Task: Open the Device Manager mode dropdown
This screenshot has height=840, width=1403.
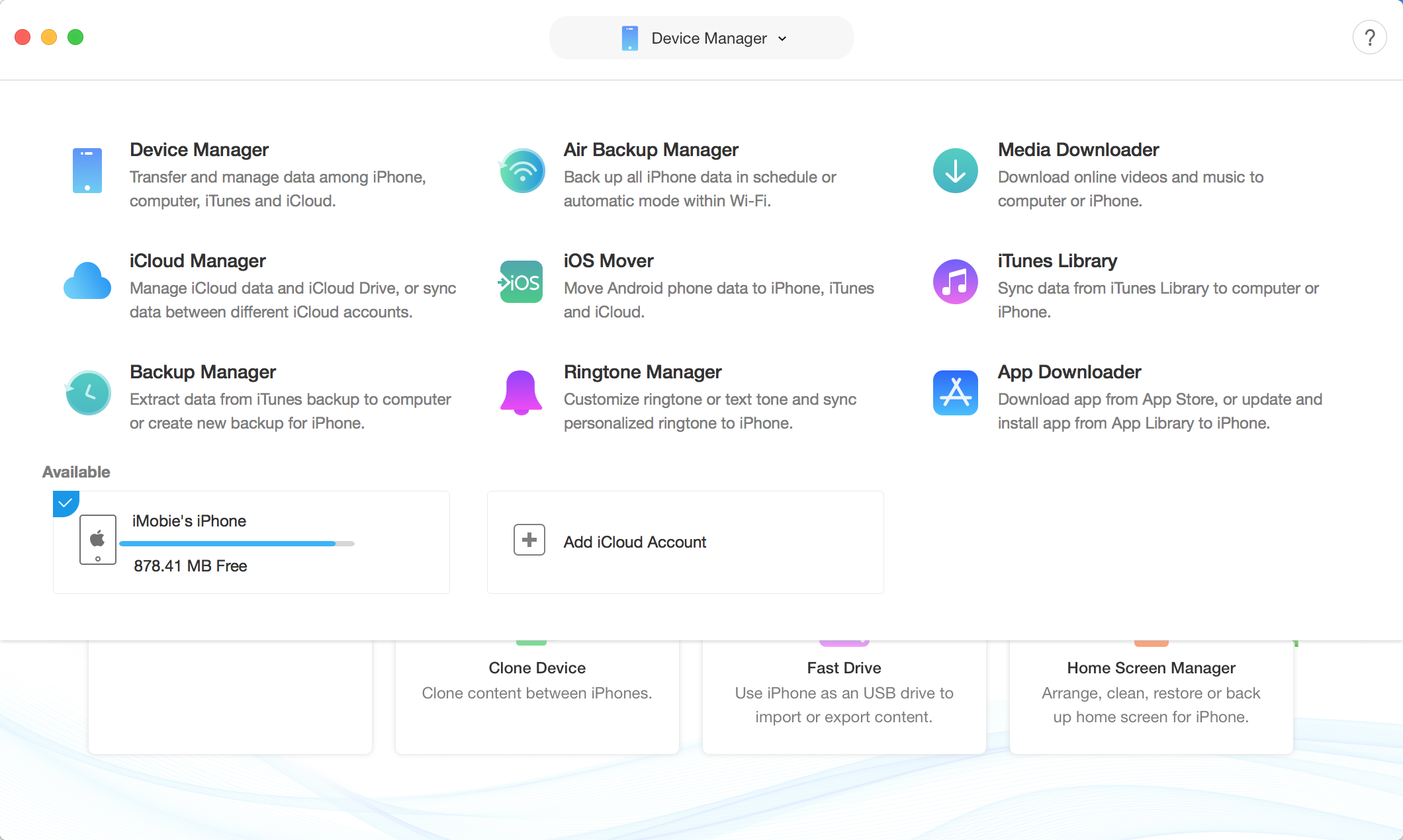Action: coord(701,38)
